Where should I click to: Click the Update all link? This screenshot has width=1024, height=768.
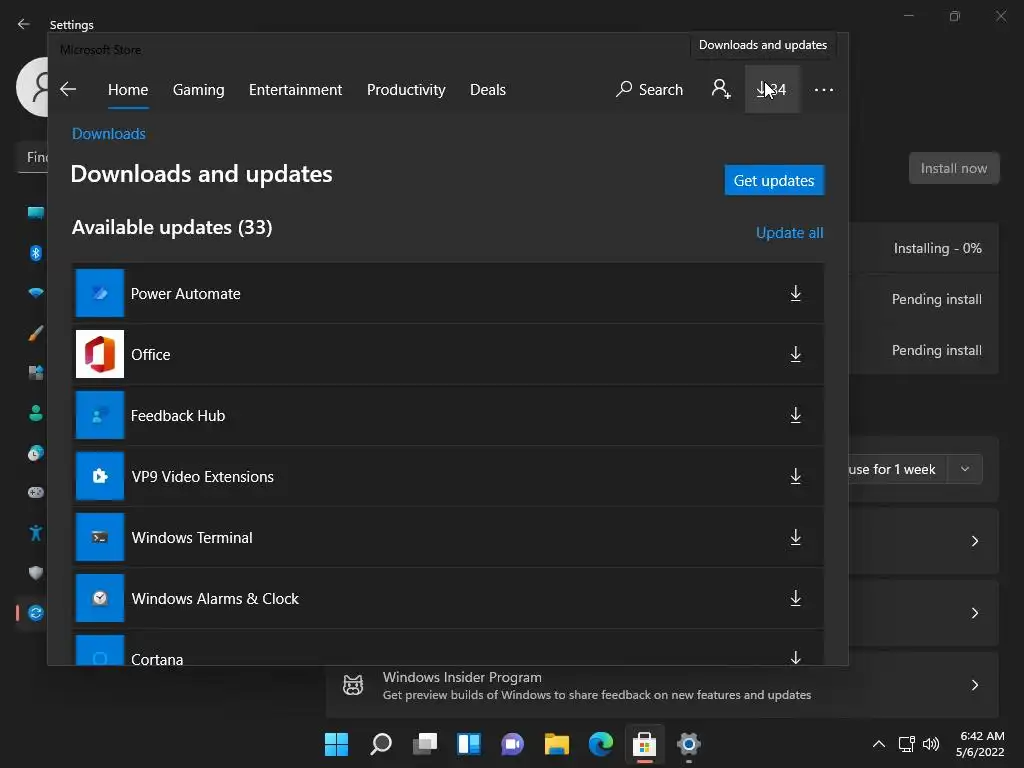coord(790,232)
